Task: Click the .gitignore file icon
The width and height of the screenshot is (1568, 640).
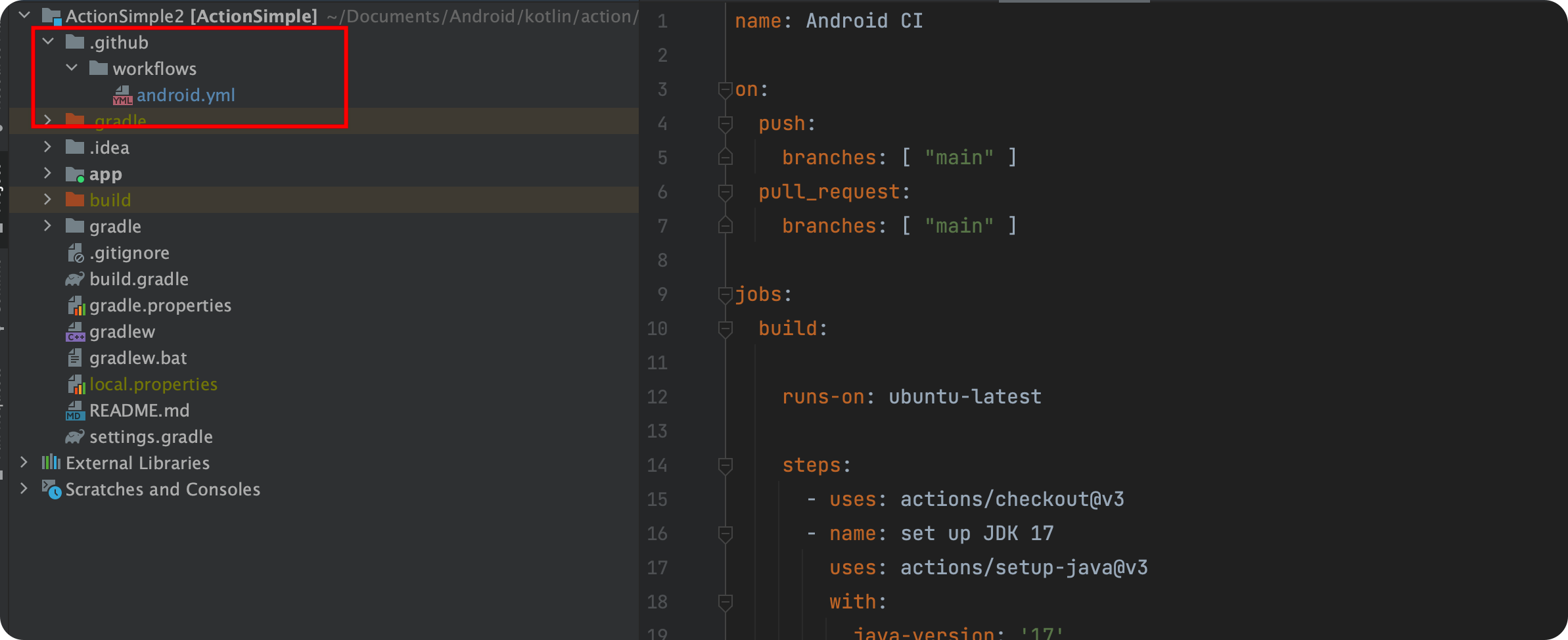Action: coord(76,253)
